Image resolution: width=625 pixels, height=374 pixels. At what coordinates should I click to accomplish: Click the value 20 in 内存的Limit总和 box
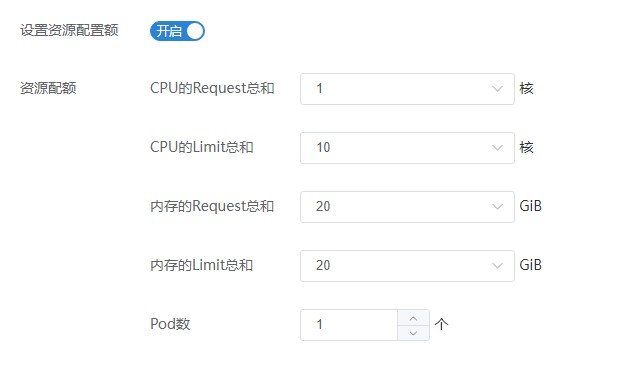(x=323, y=266)
